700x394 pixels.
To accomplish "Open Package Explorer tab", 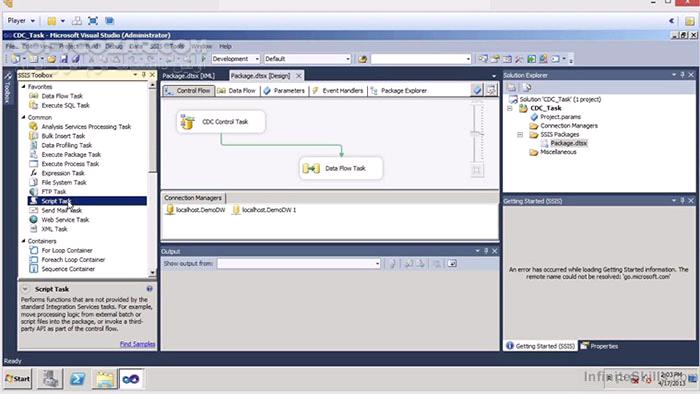I will pos(399,91).
